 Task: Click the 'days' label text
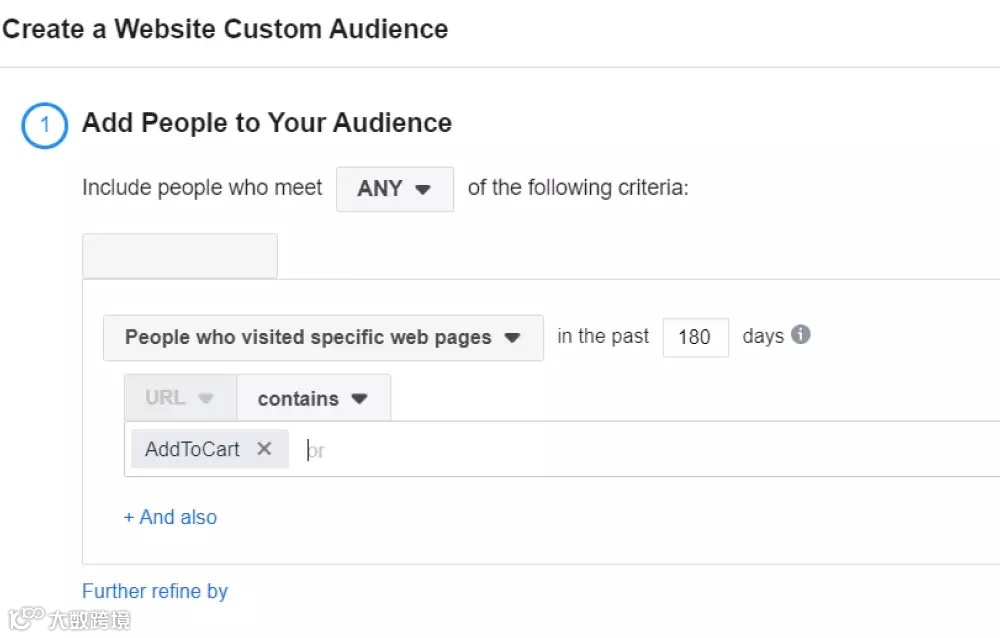coord(763,336)
